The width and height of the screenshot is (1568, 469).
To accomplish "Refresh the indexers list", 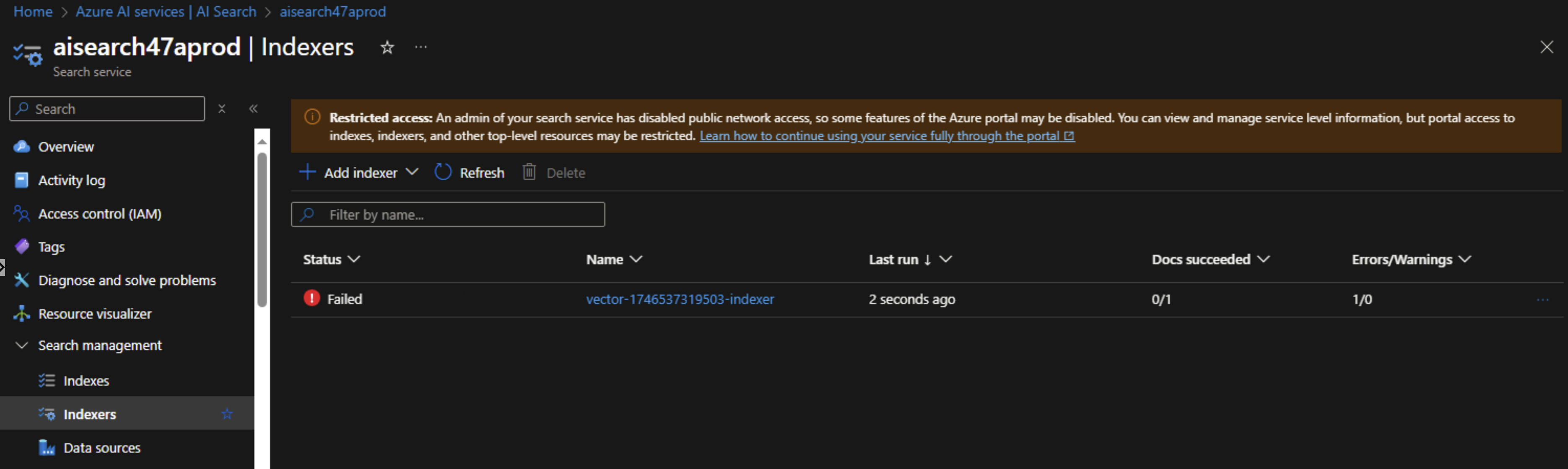I will 469,173.
